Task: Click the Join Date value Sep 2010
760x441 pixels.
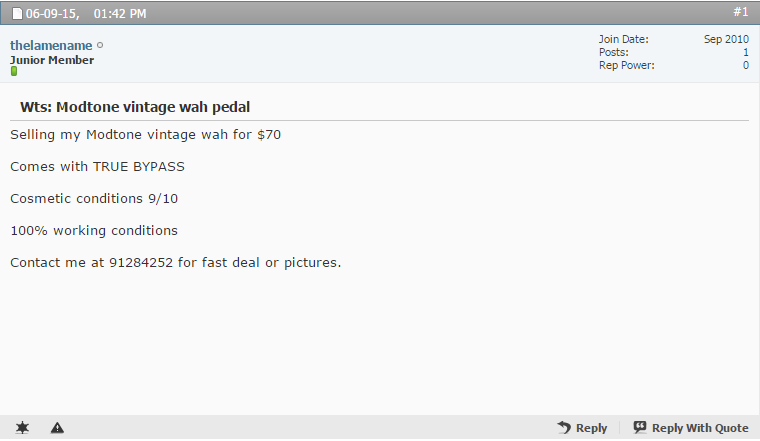Action: click(726, 39)
